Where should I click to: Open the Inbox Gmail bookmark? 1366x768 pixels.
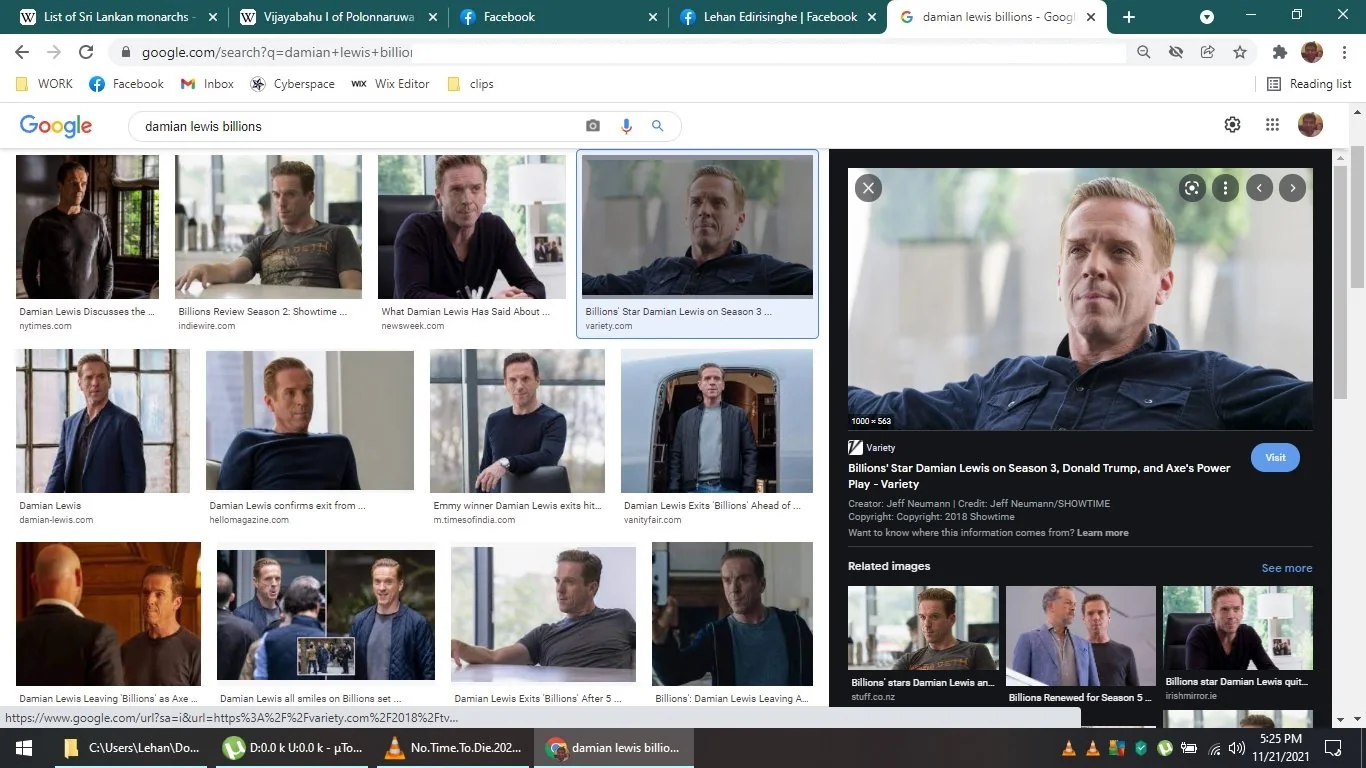pyautogui.click(x=207, y=84)
